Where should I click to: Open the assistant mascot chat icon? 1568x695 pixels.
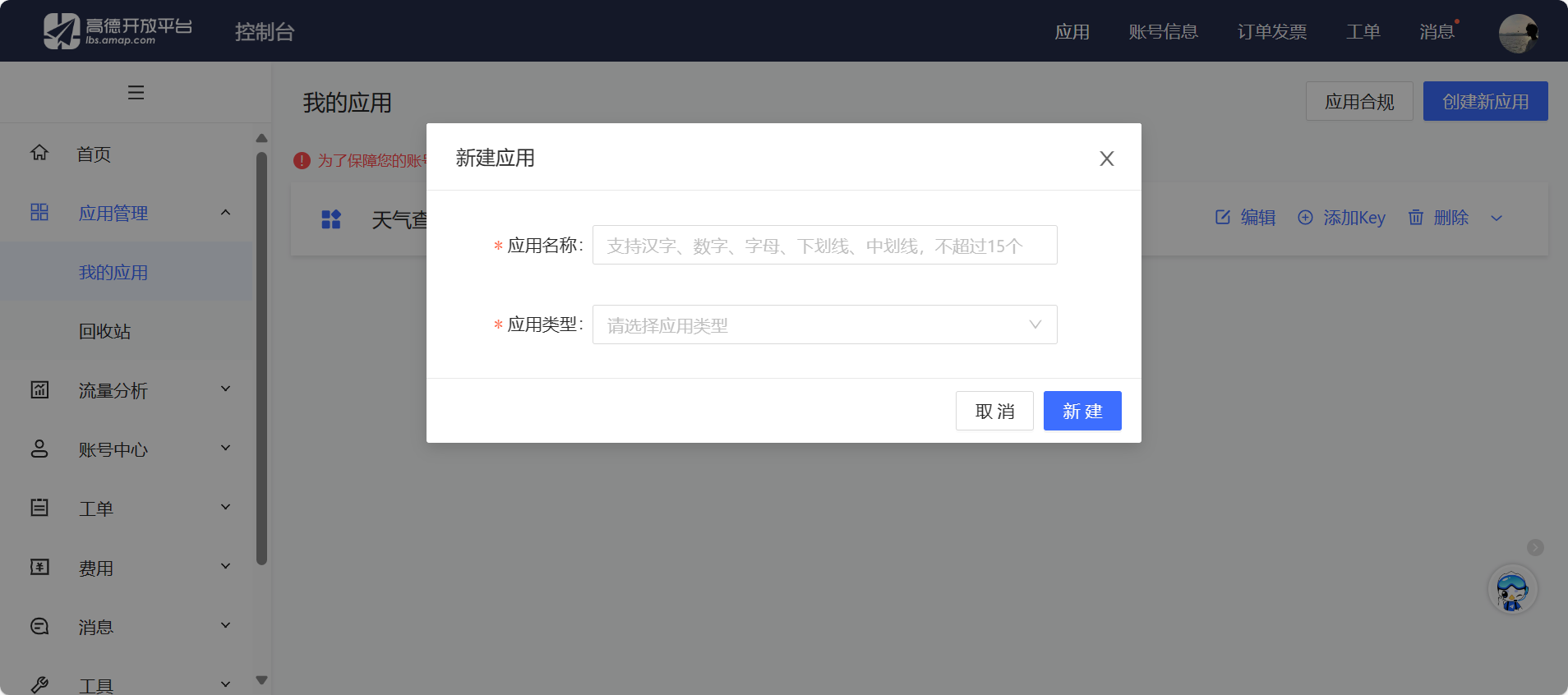click(1512, 590)
